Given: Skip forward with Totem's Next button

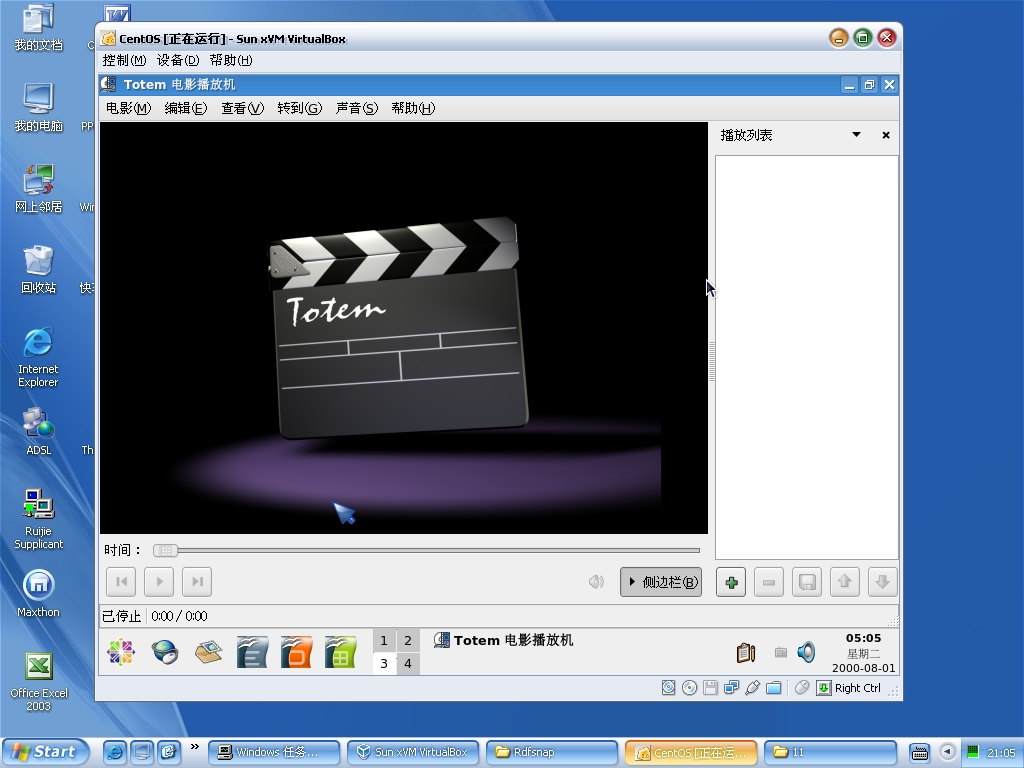Looking at the screenshot, I should pyautogui.click(x=197, y=581).
